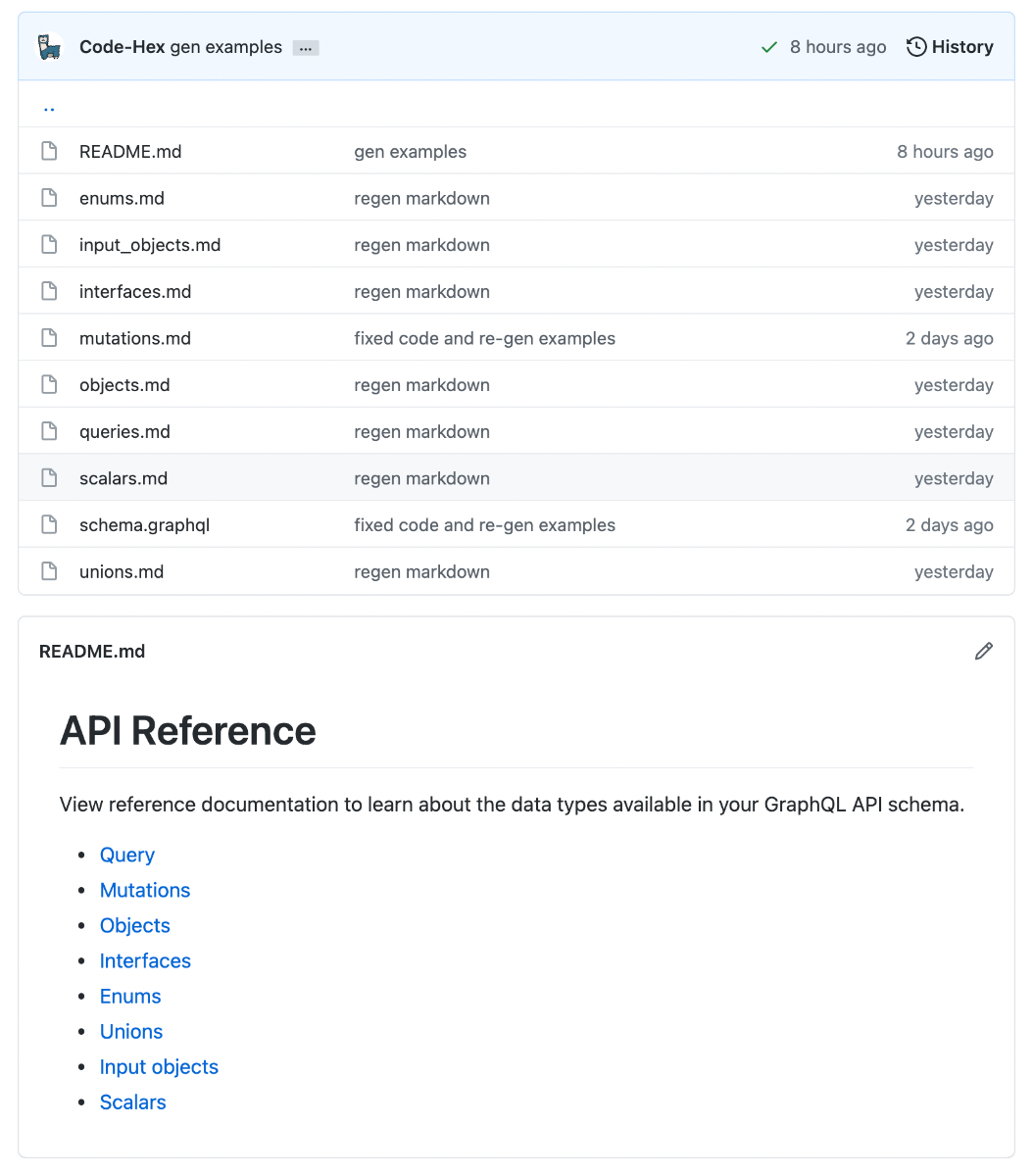Viewport: 1033px width, 1176px height.
Task: Follow the Unions link in README
Action: (x=131, y=1031)
